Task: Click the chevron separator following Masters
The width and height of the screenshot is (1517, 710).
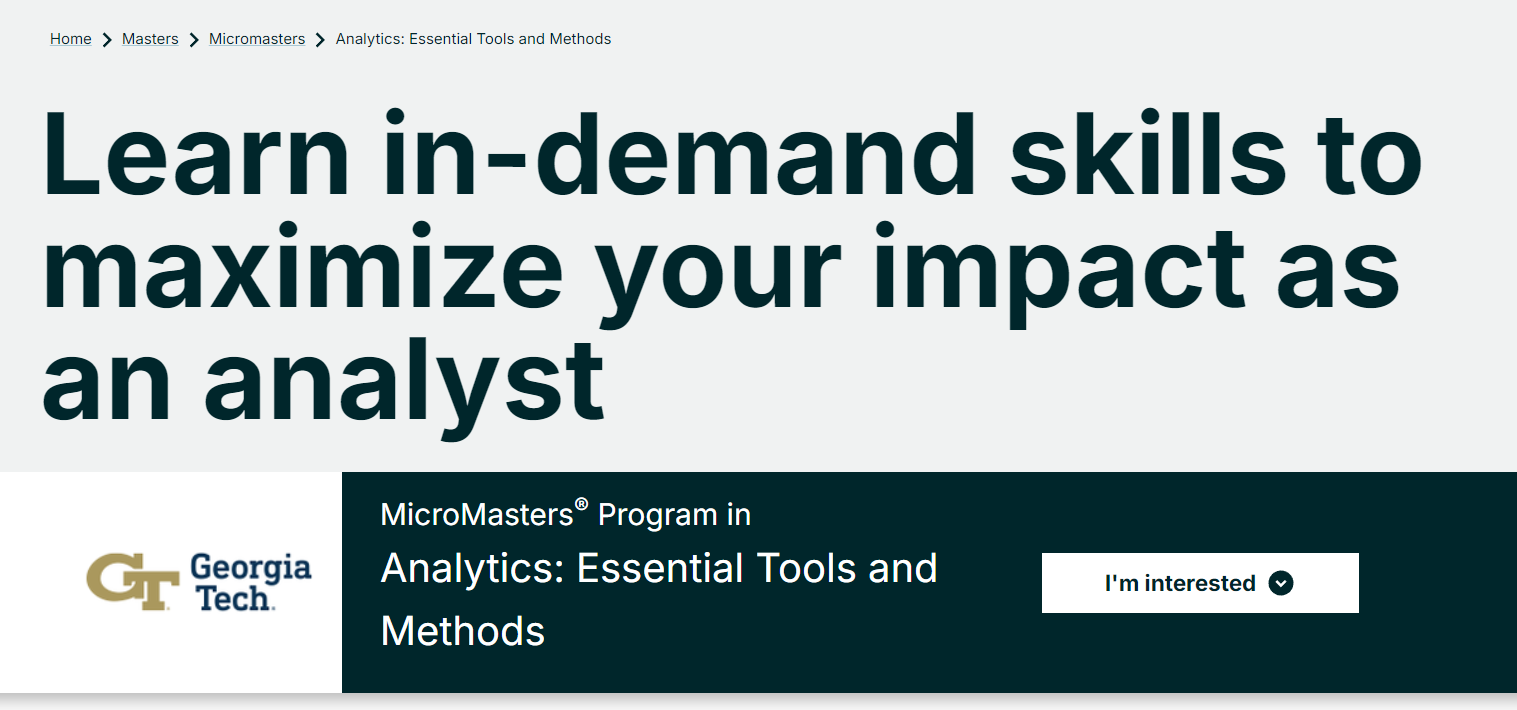Action: pyautogui.click(x=193, y=38)
